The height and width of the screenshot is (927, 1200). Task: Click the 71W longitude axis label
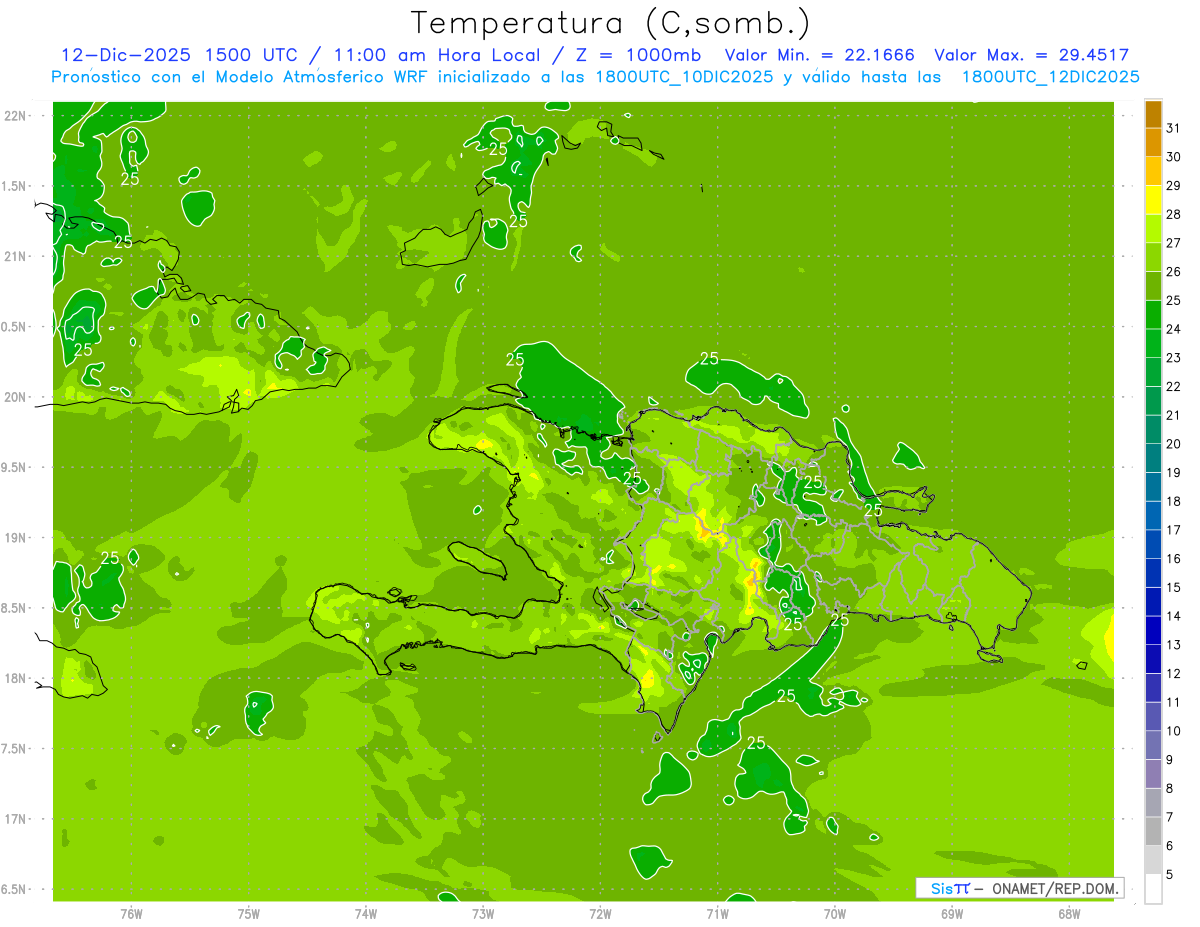pyautogui.click(x=717, y=914)
